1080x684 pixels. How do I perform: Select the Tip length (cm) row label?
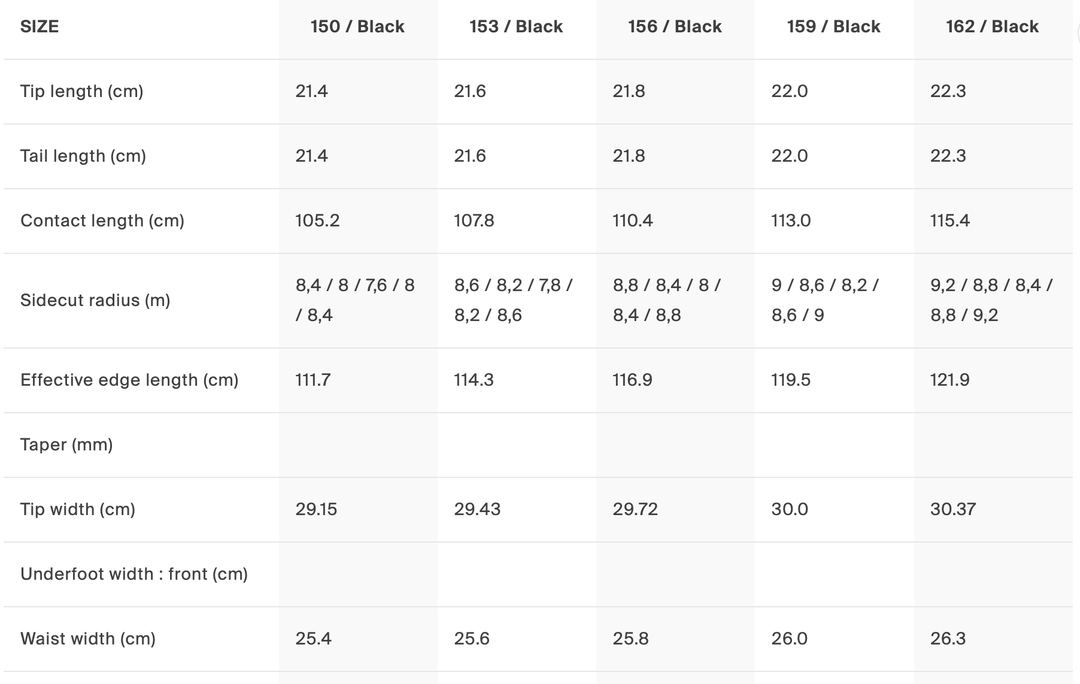coord(82,91)
